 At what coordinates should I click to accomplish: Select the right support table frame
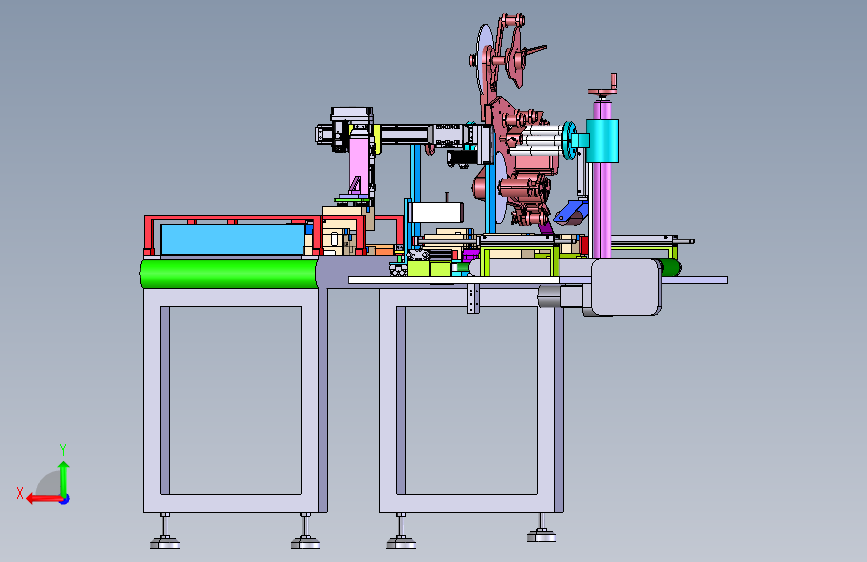(x=471, y=400)
